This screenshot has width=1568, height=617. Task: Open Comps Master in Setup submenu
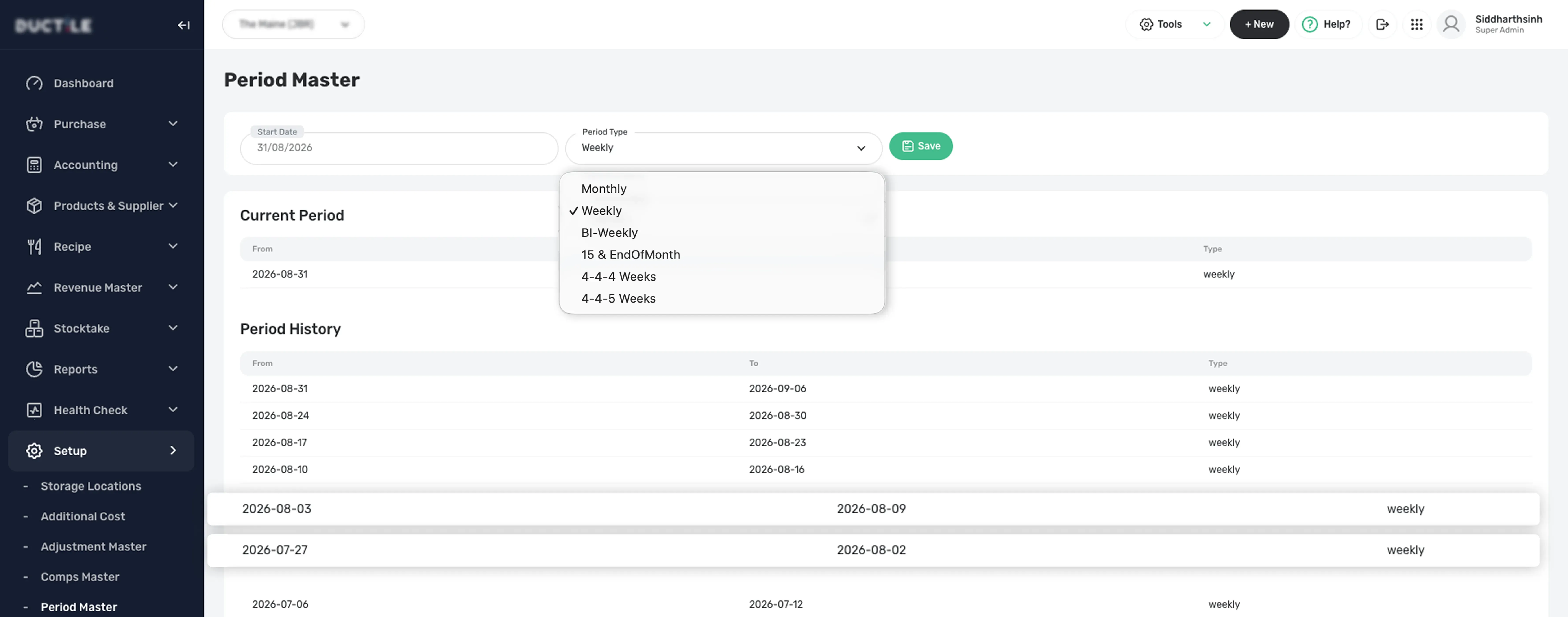(x=80, y=577)
